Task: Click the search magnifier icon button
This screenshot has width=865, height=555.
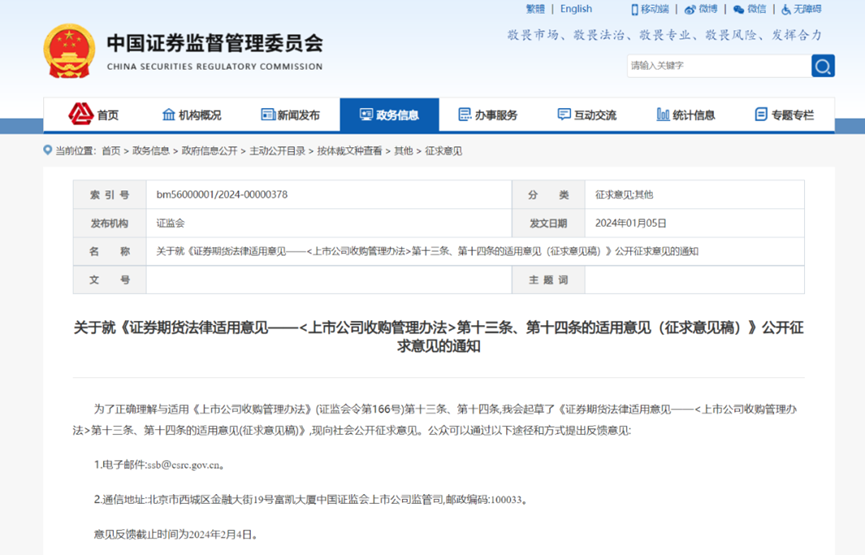Action: pyautogui.click(x=823, y=66)
